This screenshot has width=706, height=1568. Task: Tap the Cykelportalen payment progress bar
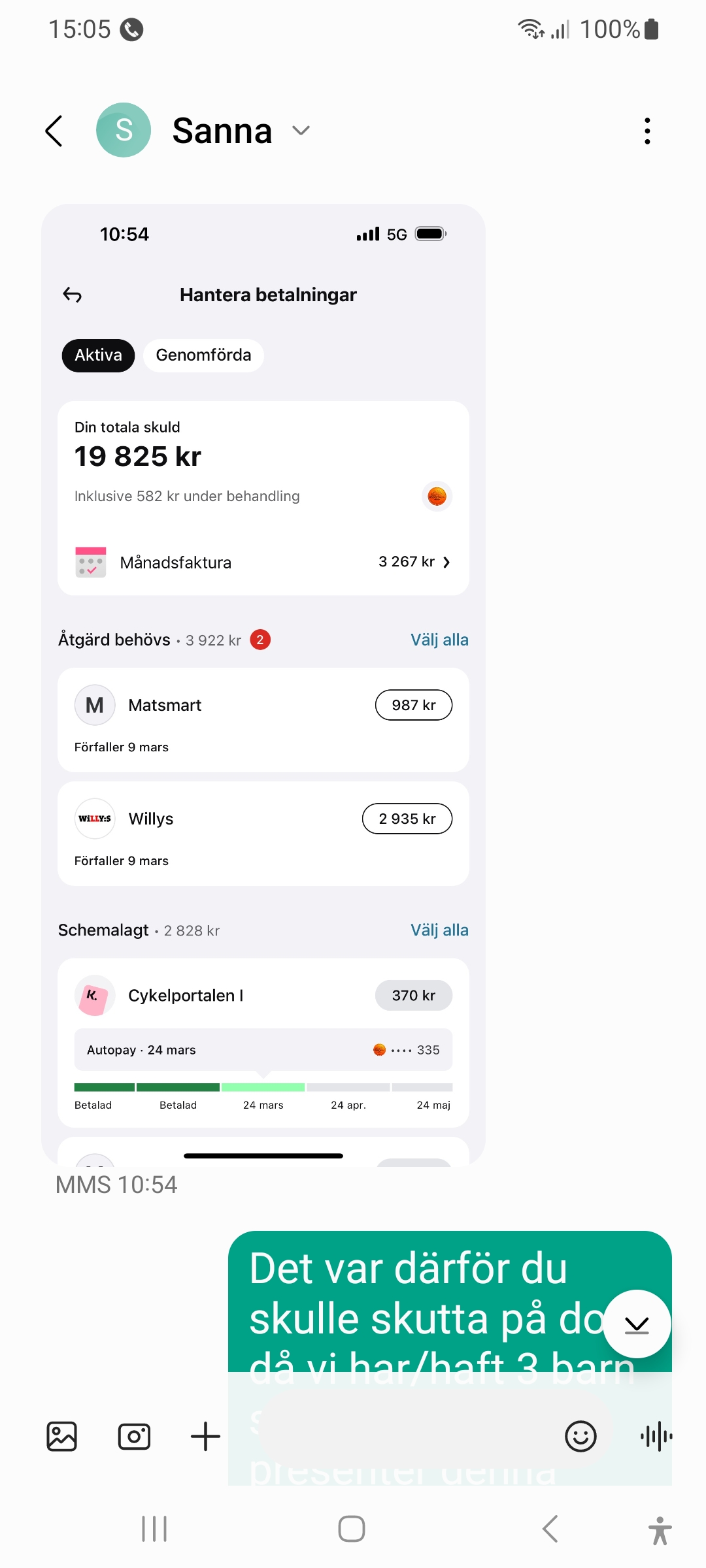tap(263, 1087)
